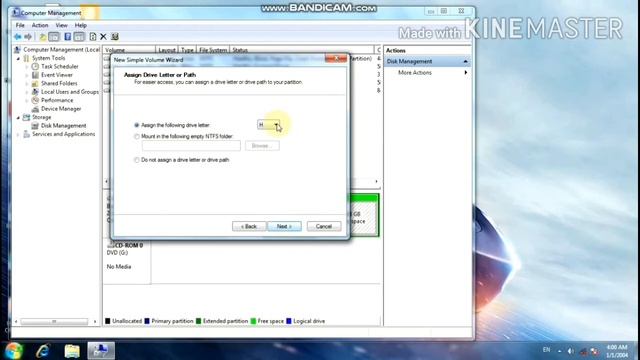Collapse the System Tools tree node
Screen dimensions: 640x360
[x=18, y=58]
